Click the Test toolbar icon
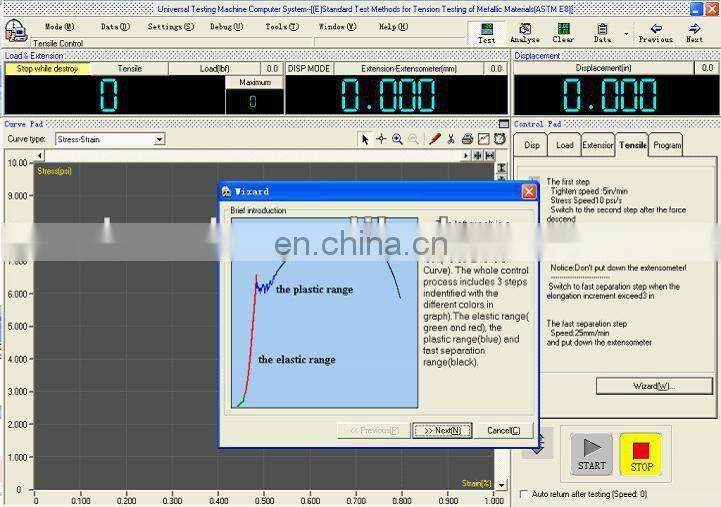This screenshot has width=721, height=507. [x=486, y=32]
